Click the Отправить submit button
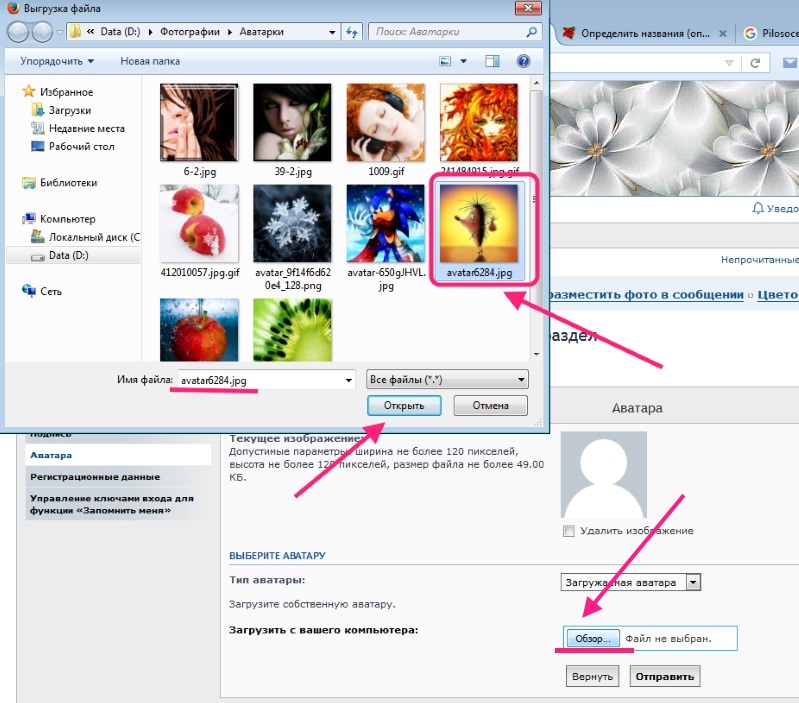The image size is (799, 703). [664, 676]
